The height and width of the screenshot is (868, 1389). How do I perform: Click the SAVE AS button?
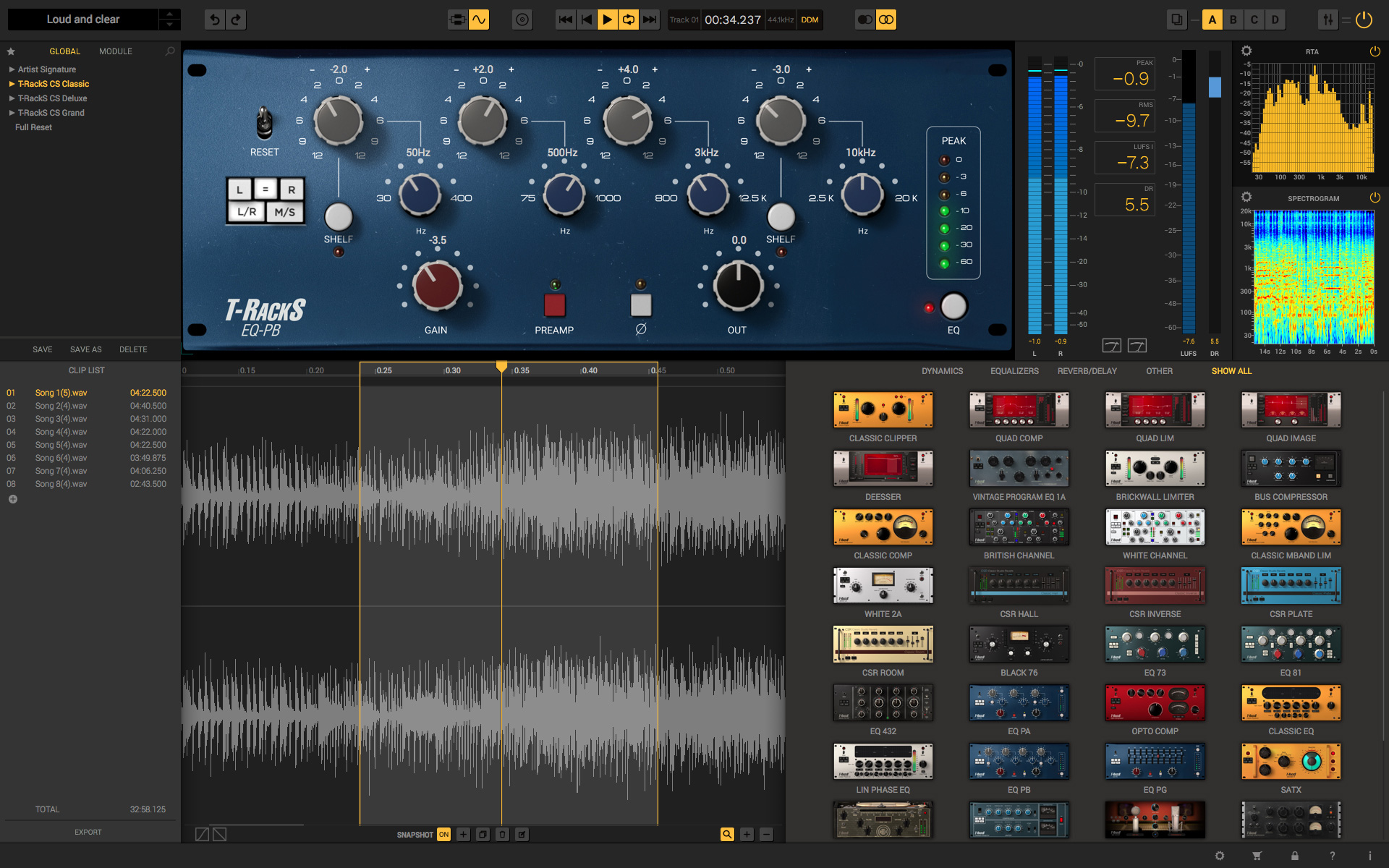[x=85, y=349]
